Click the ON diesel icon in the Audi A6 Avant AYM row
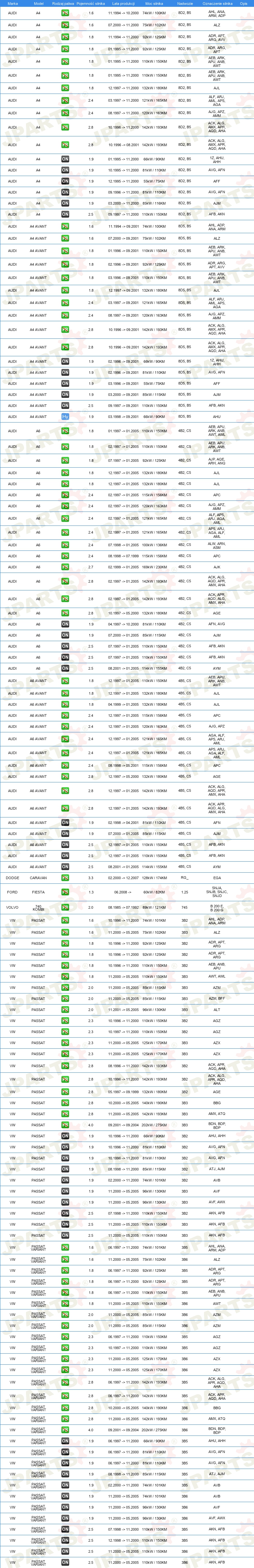254x1568 pixels. point(65,867)
